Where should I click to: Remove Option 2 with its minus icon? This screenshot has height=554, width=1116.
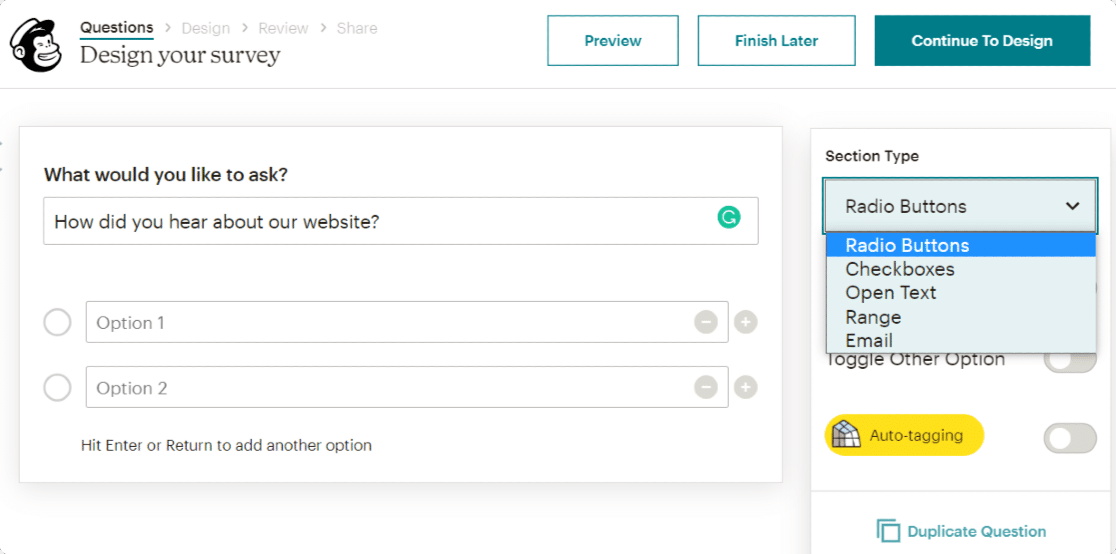pos(706,387)
